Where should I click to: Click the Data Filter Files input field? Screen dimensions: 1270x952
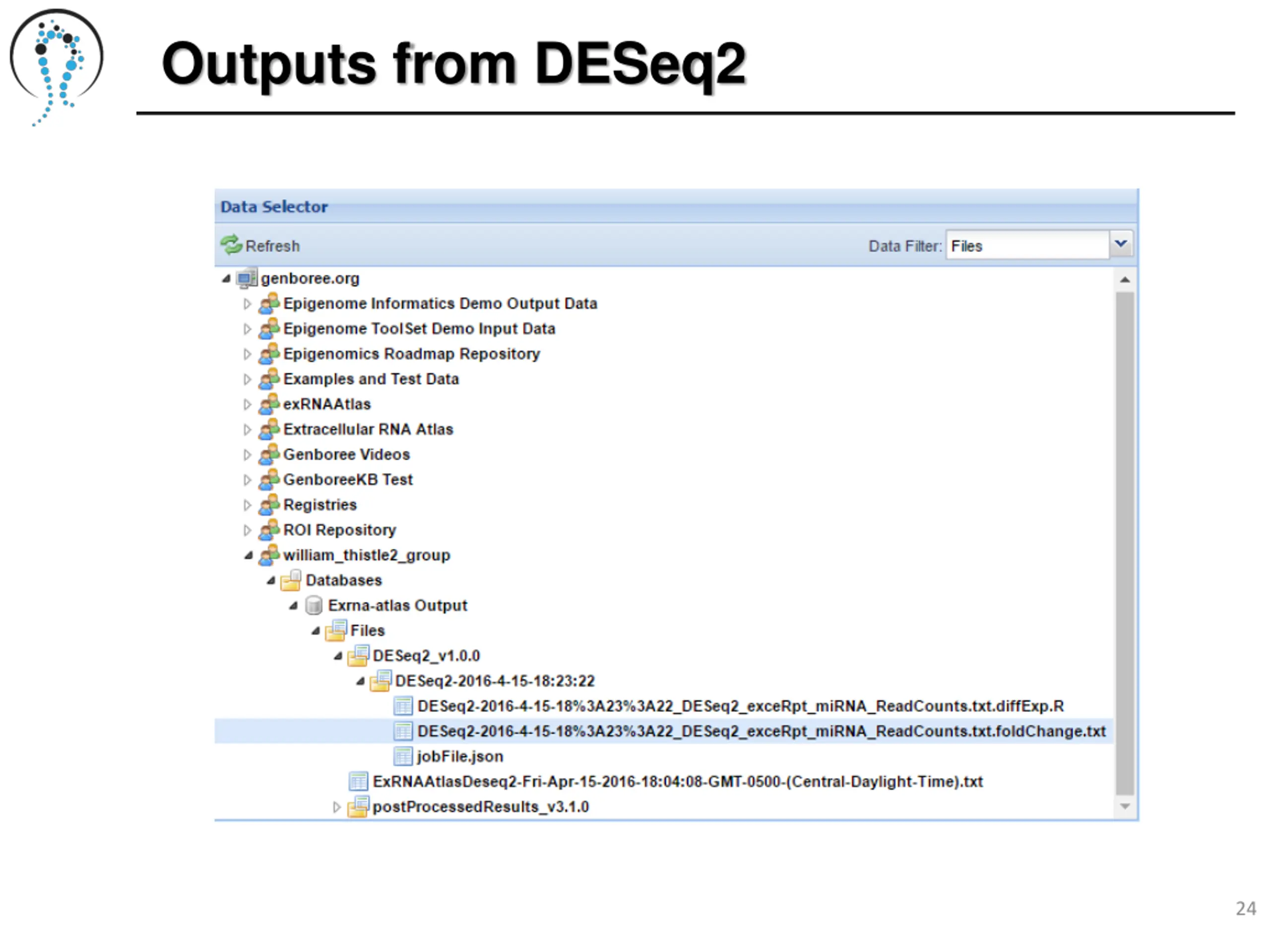(1027, 245)
